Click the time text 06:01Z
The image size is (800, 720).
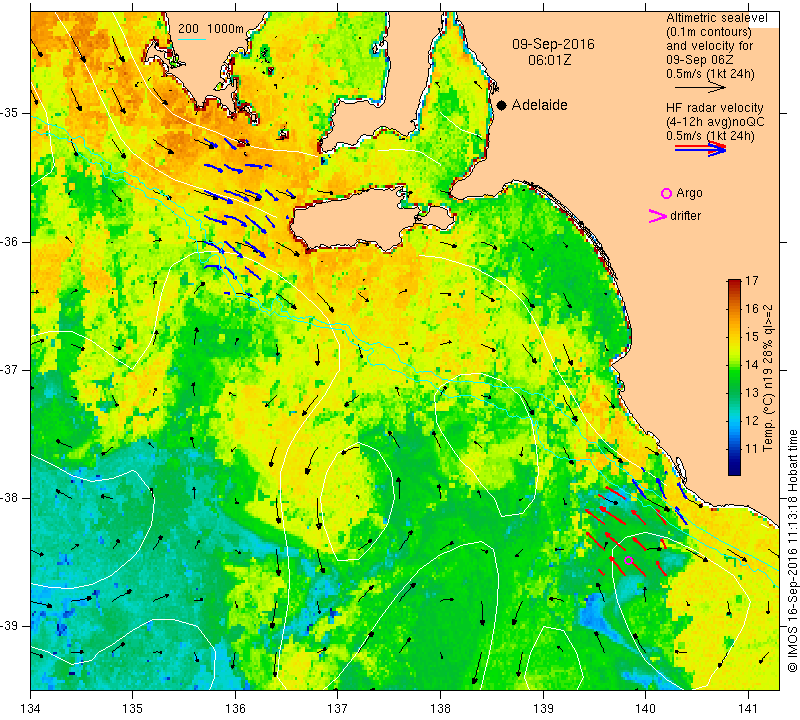549,60
